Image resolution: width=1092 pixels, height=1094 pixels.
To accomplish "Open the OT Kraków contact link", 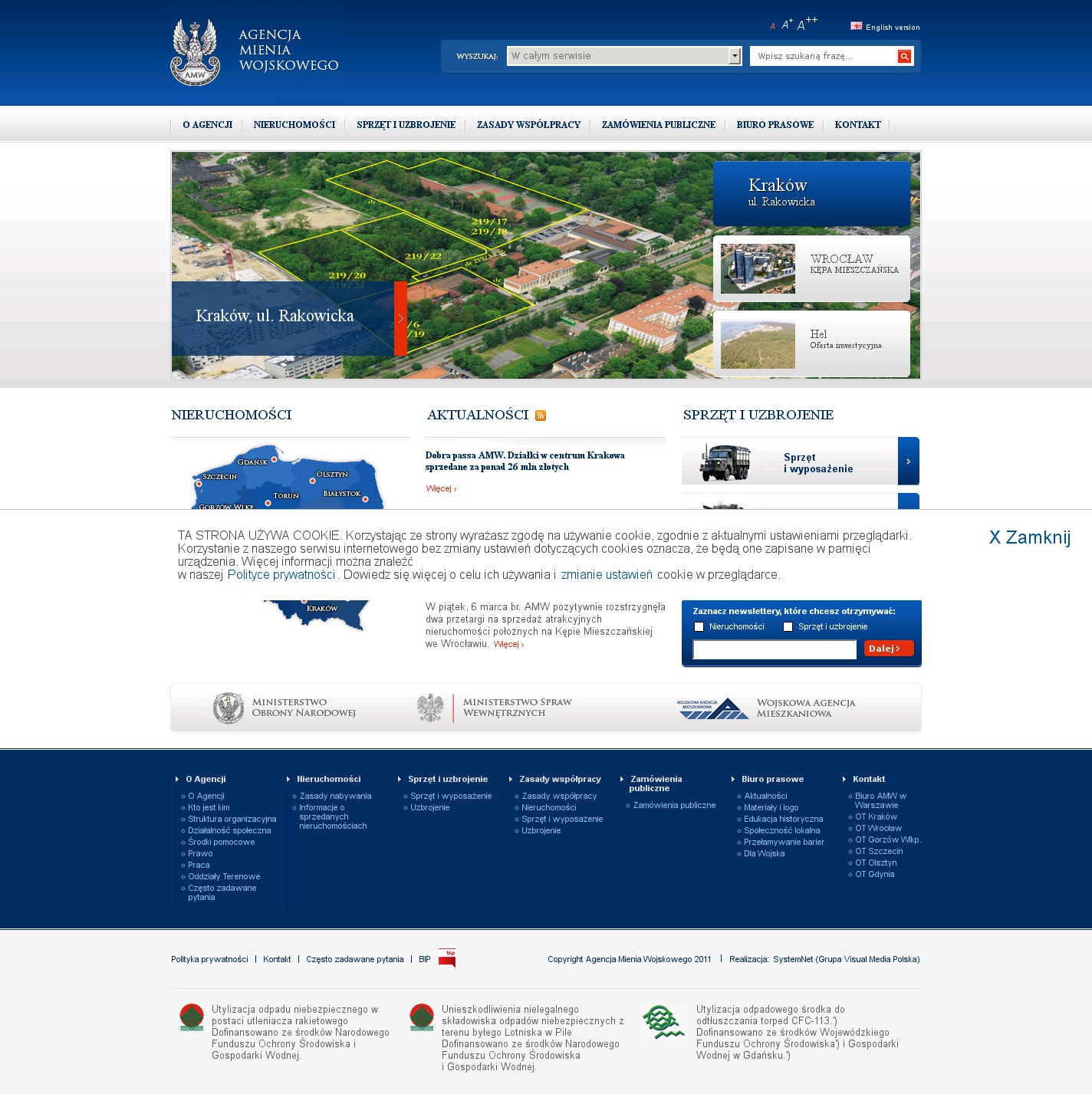I will [876, 816].
